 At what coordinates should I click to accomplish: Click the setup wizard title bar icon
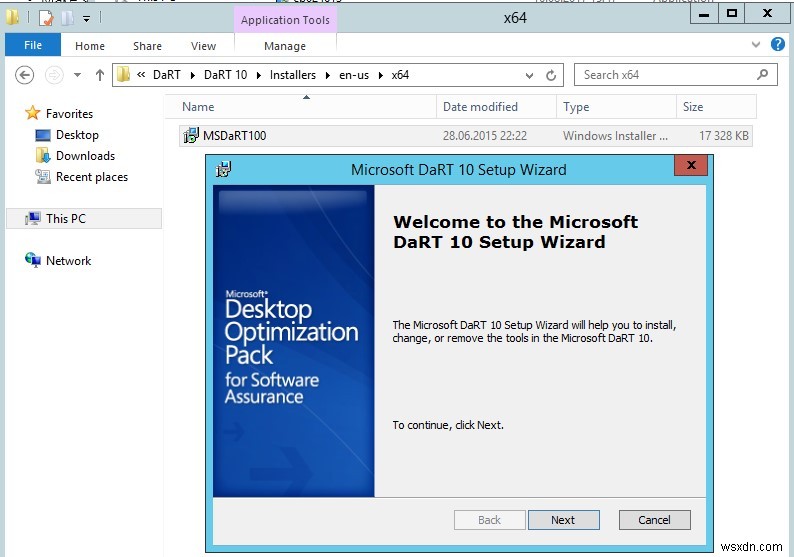tap(223, 169)
